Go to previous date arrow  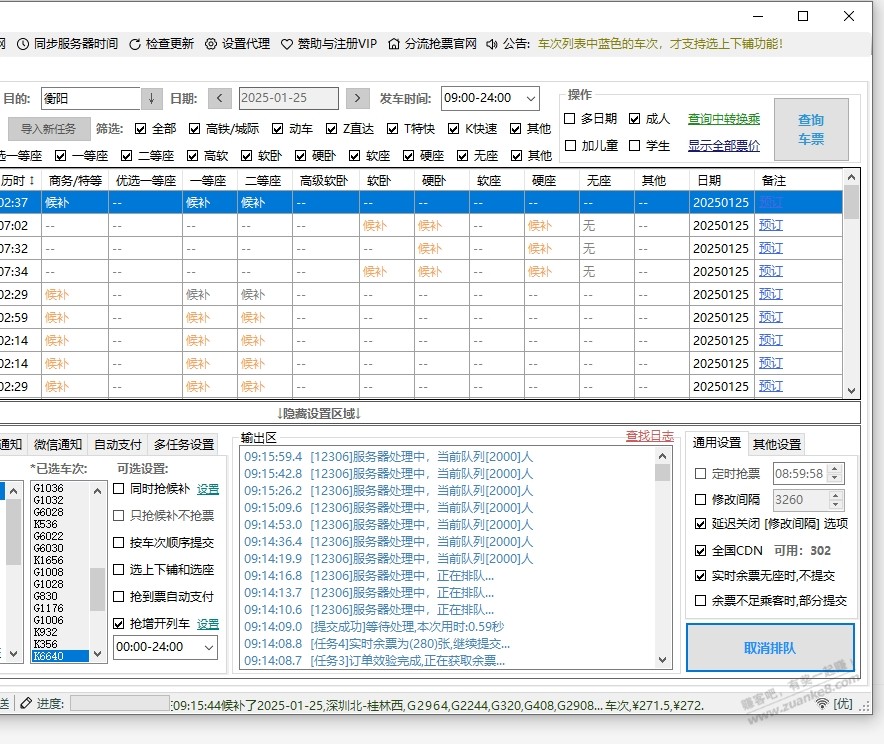click(x=219, y=98)
